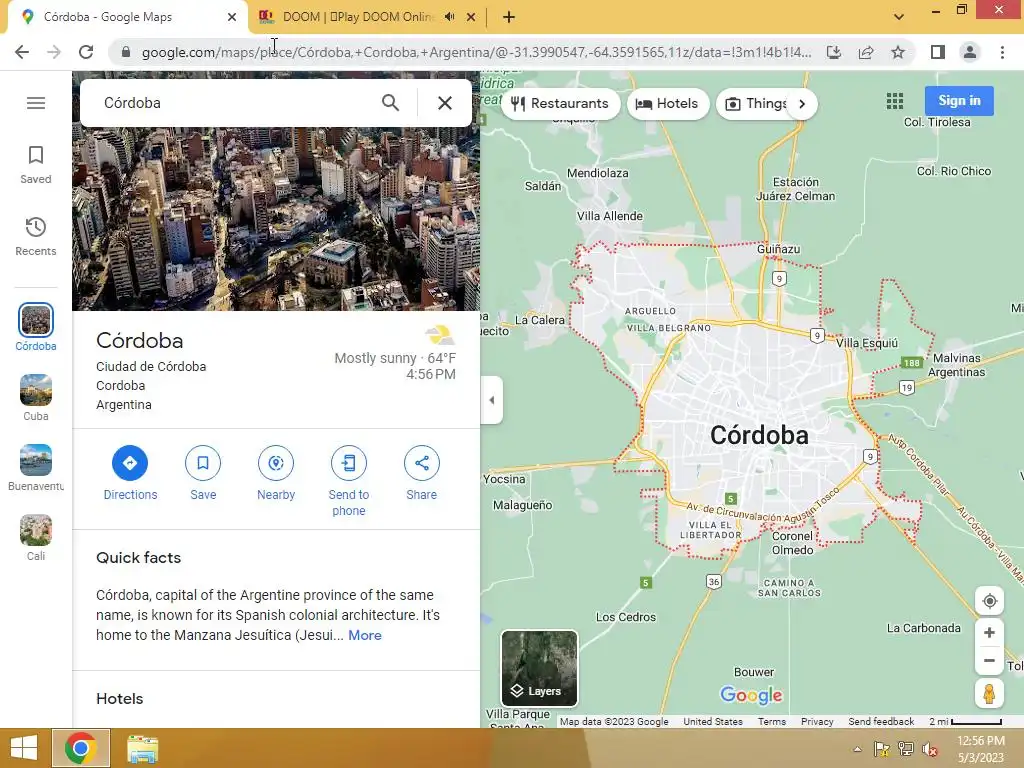The height and width of the screenshot is (768, 1024).
Task: Click the Send feedback link
Action: tap(881, 722)
